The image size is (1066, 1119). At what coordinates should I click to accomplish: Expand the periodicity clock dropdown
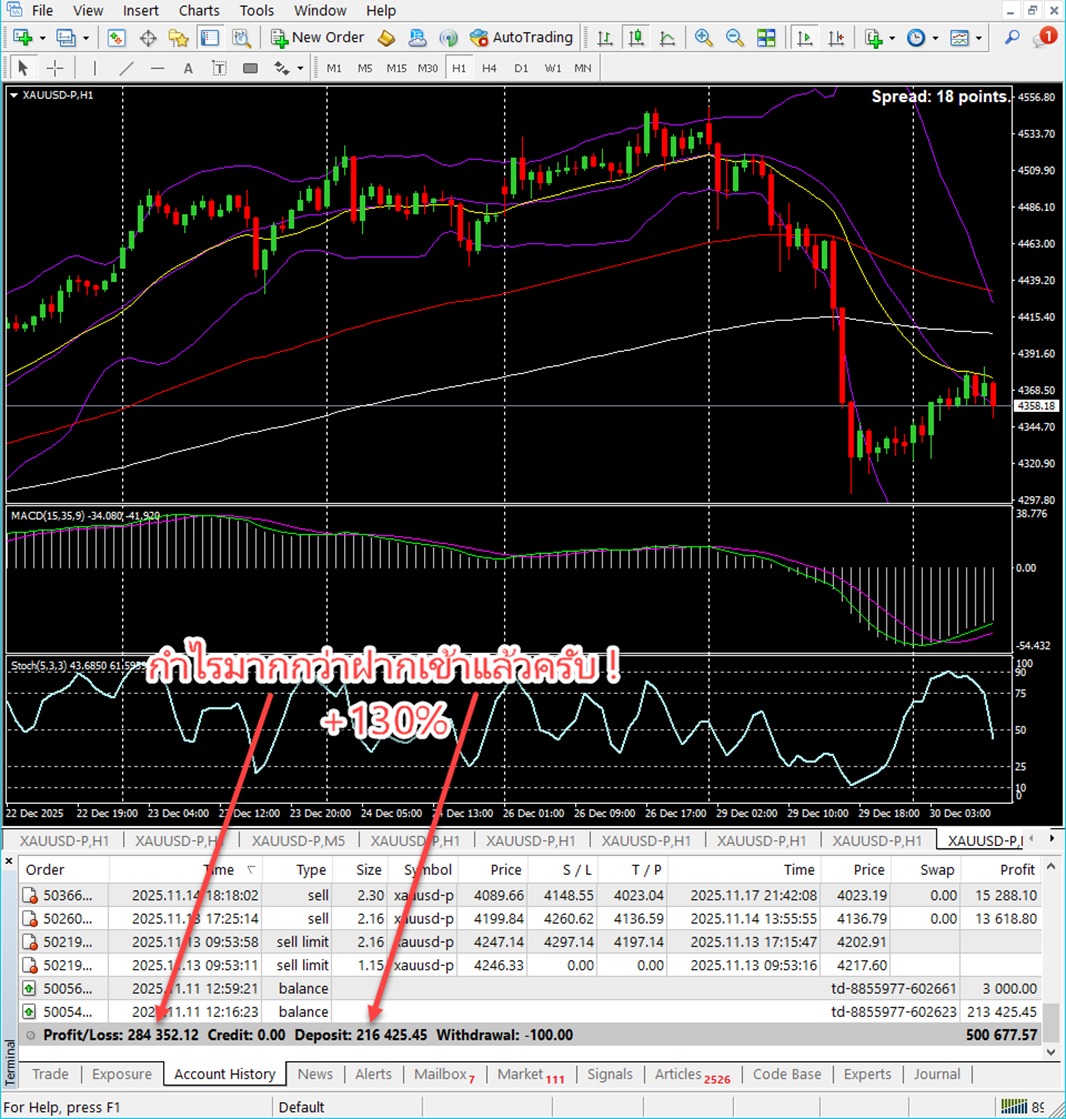pyautogui.click(x=935, y=38)
